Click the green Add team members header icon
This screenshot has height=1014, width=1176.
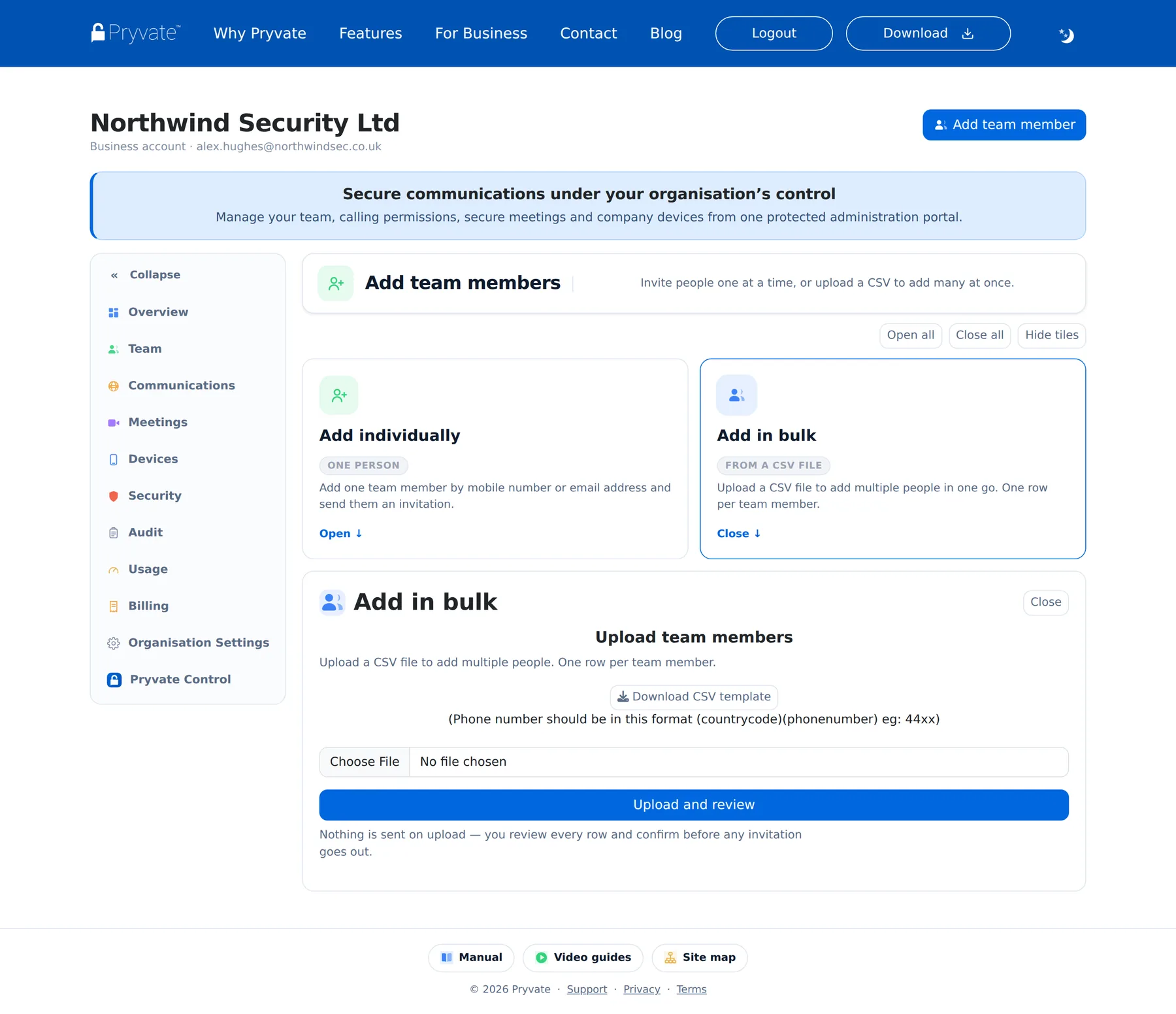tap(336, 283)
